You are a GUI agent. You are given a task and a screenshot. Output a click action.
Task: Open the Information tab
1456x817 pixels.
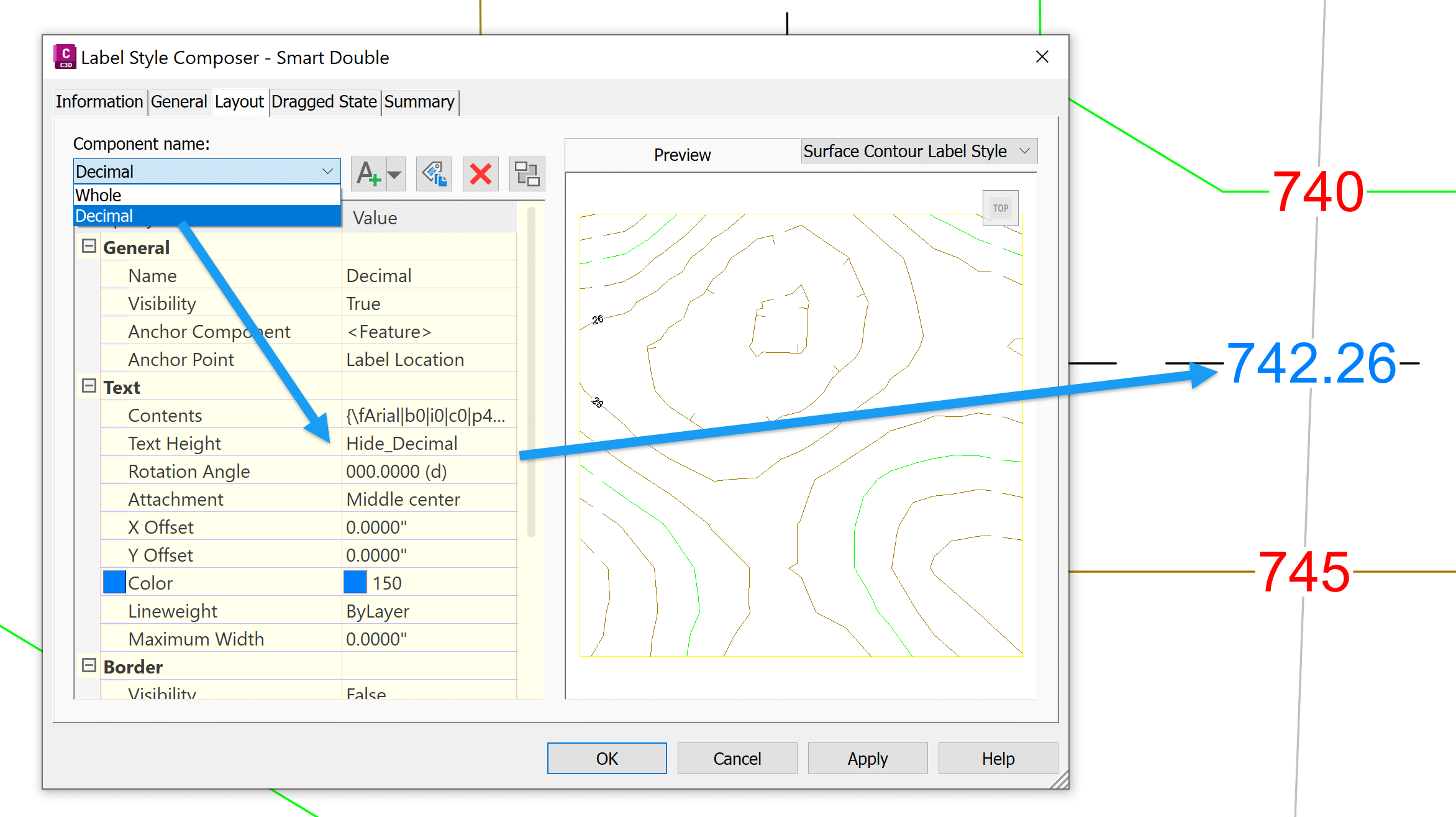coord(99,101)
